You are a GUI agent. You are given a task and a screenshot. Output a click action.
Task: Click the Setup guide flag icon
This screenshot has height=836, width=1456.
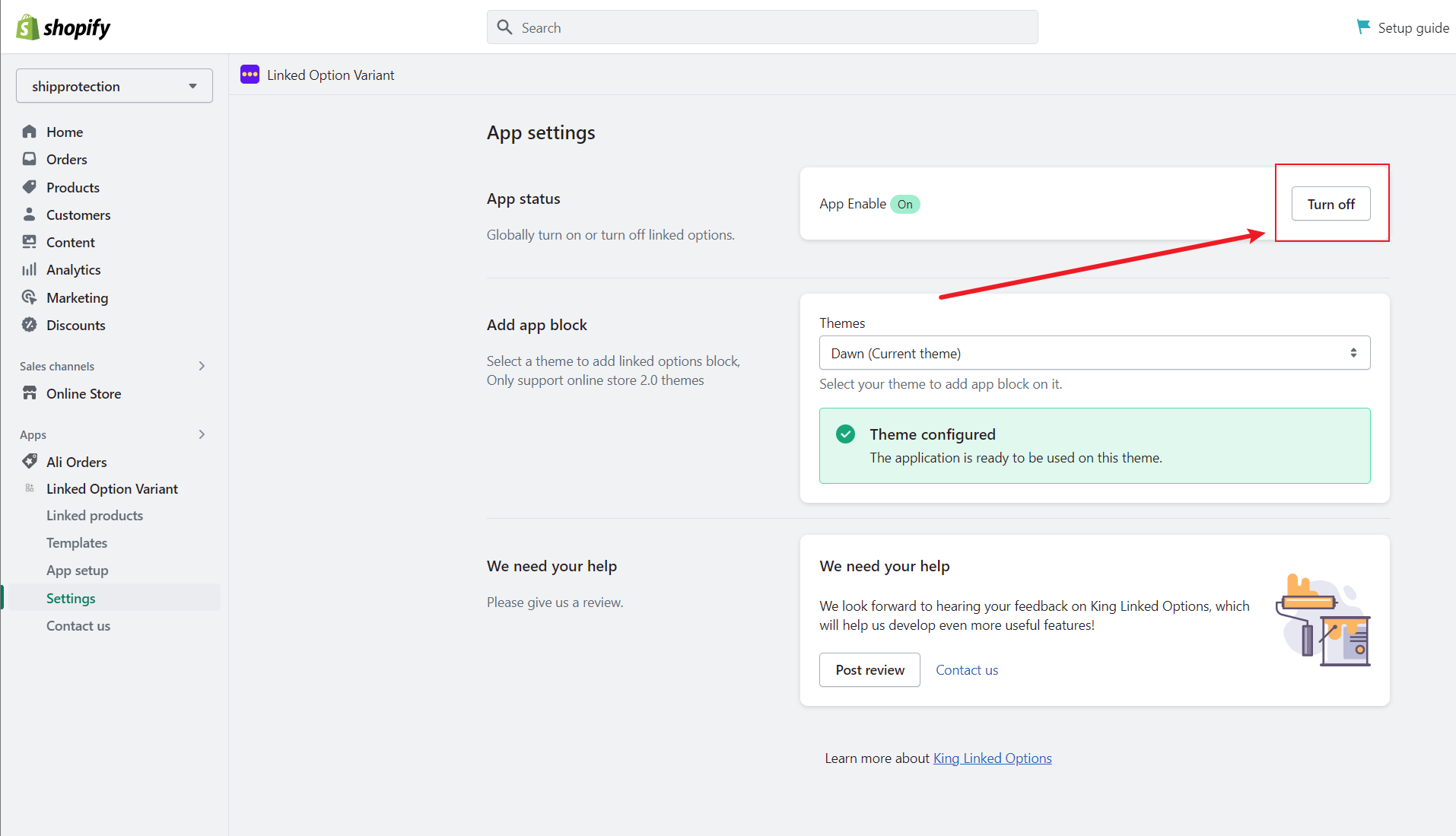(x=1362, y=27)
